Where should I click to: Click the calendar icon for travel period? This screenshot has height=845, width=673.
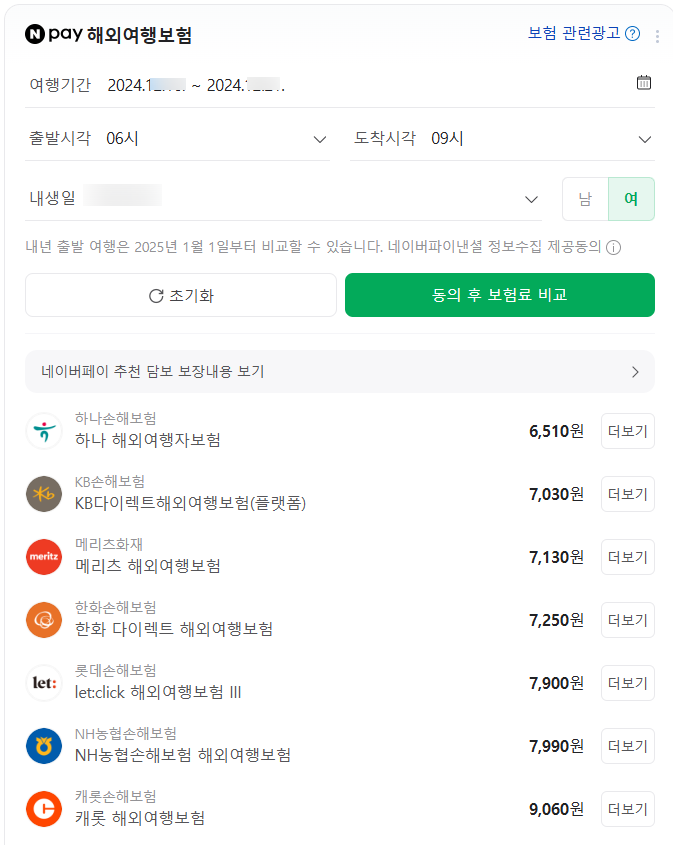[644, 83]
